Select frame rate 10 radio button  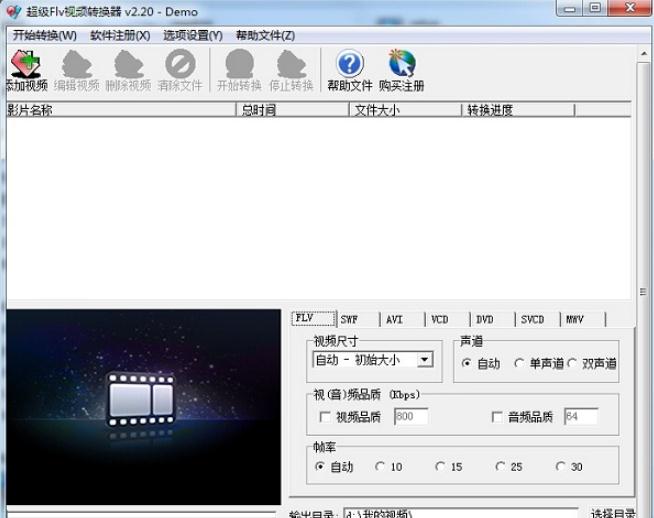coord(380,466)
